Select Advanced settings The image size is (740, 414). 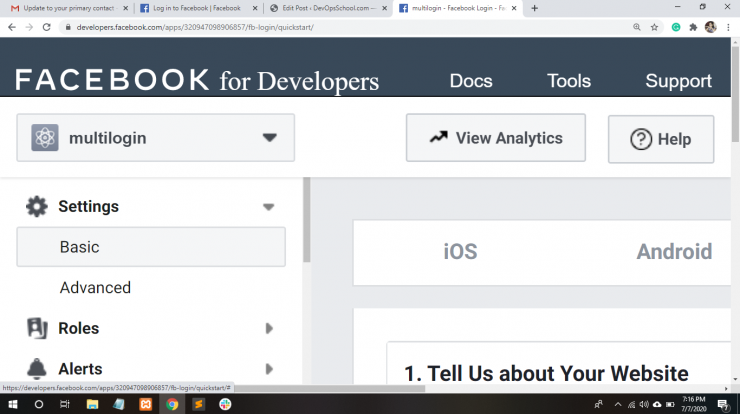95,287
